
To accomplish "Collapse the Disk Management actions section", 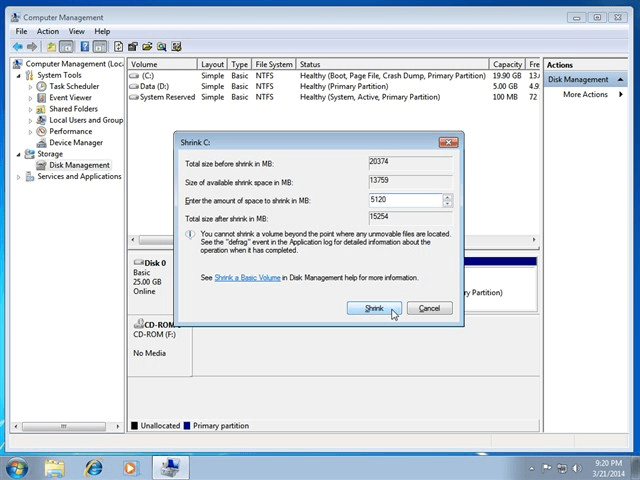I will pos(620,80).
